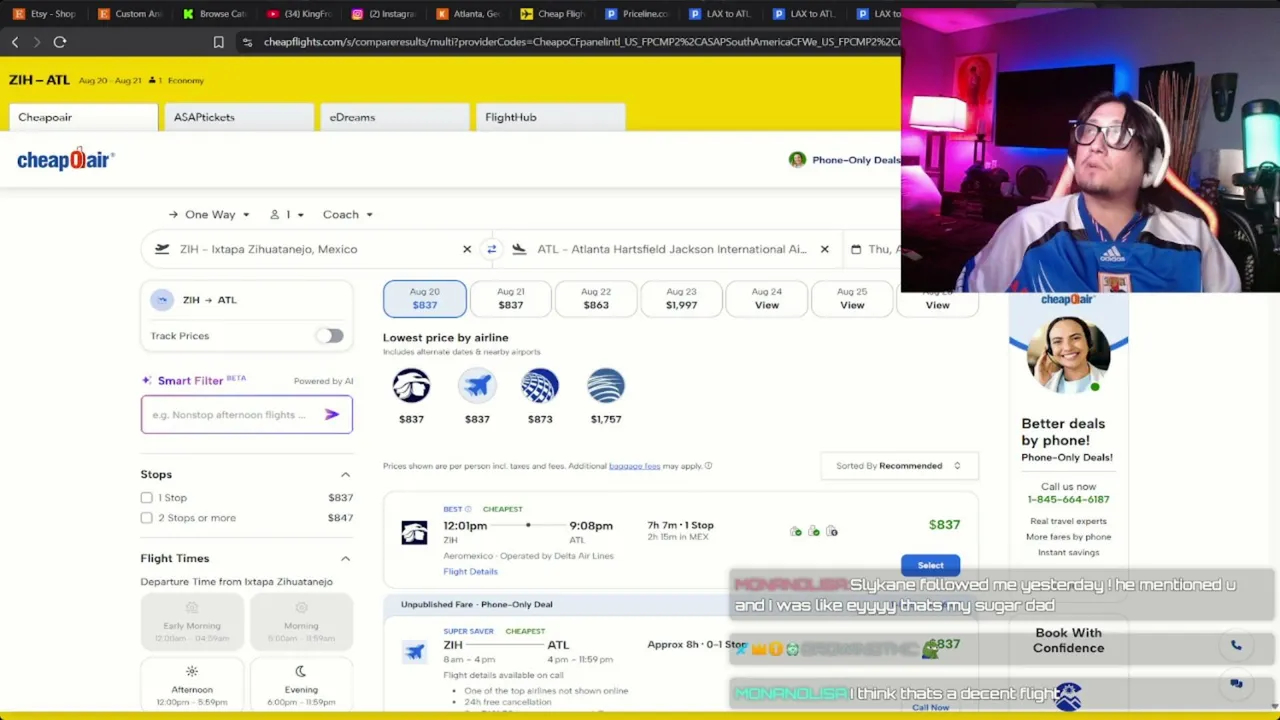1280x720 pixels.
Task: Open the Priceline.com browser tab
Action: click(x=638, y=14)
